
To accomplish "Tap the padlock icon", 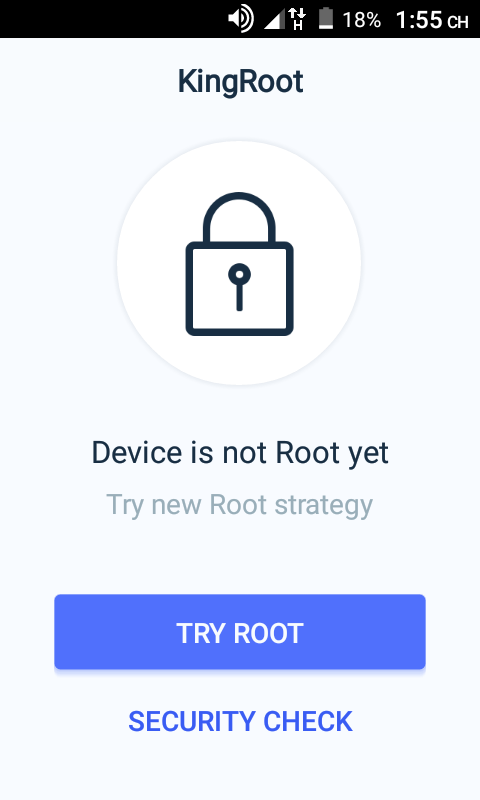I will (x=239, y=264).
